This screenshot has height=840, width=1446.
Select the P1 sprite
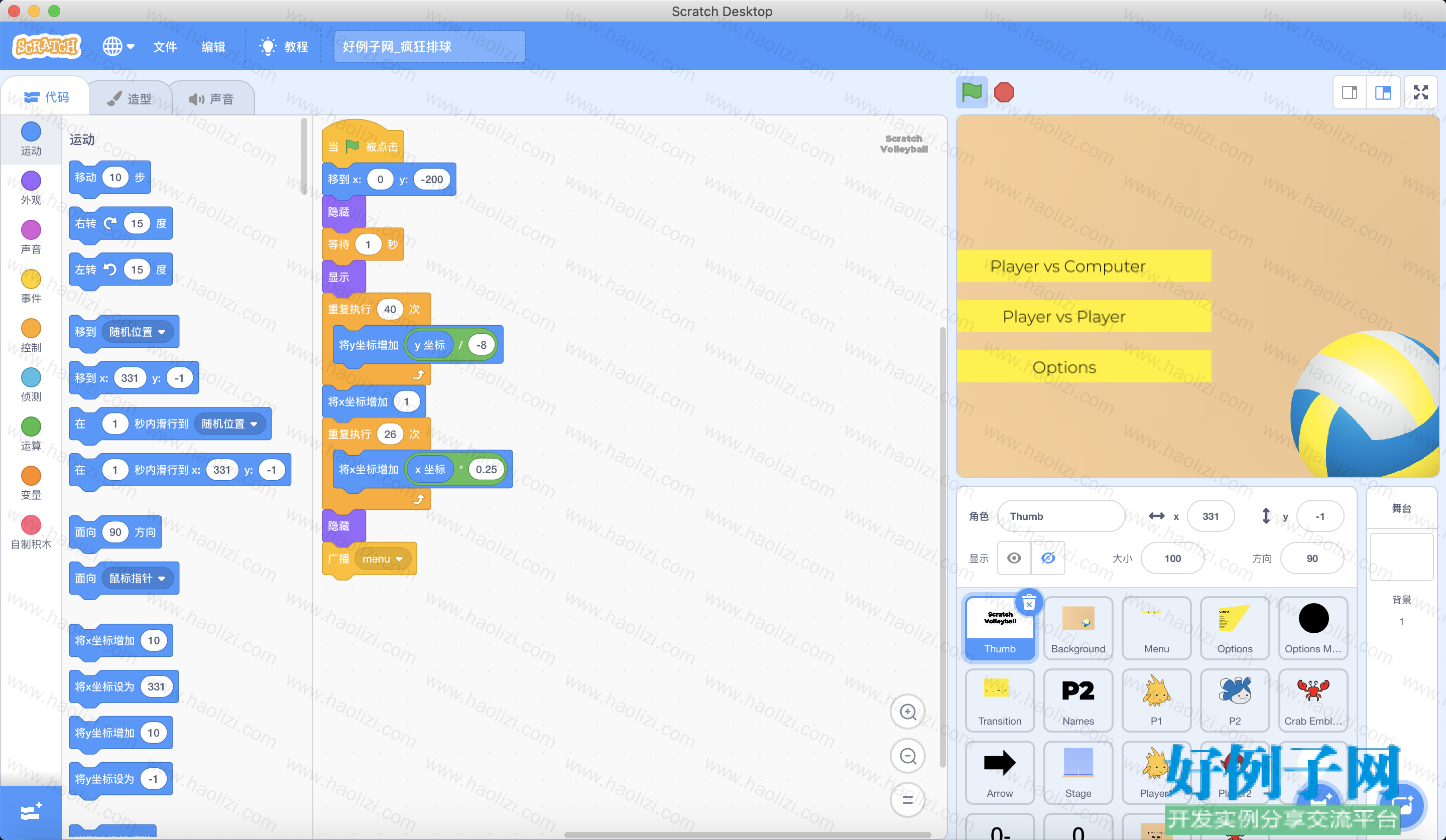1156,701
